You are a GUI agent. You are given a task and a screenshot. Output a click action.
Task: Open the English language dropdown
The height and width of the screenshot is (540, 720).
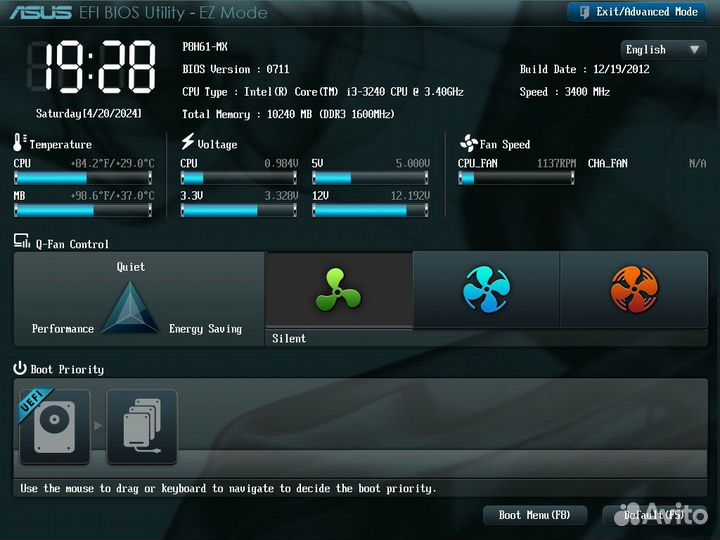[663, 49]
